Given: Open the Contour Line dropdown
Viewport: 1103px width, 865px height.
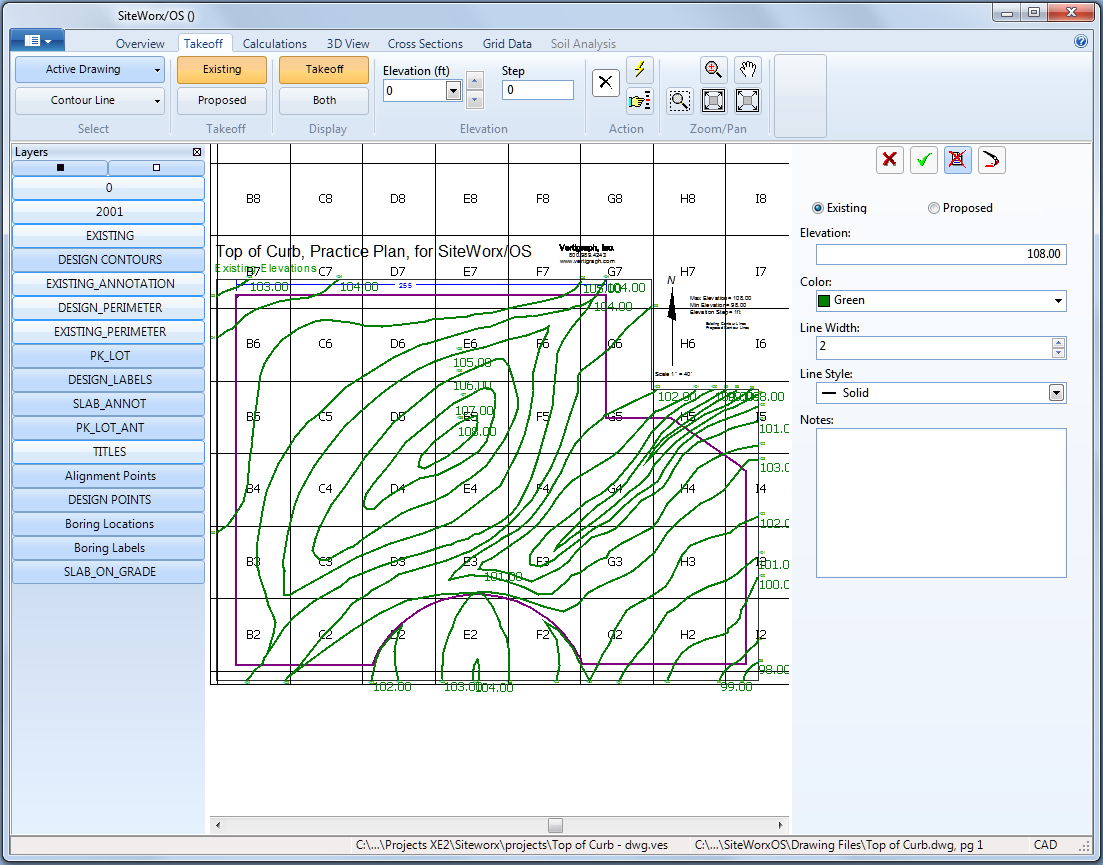Looking at the screenshot, I should 90,101.
